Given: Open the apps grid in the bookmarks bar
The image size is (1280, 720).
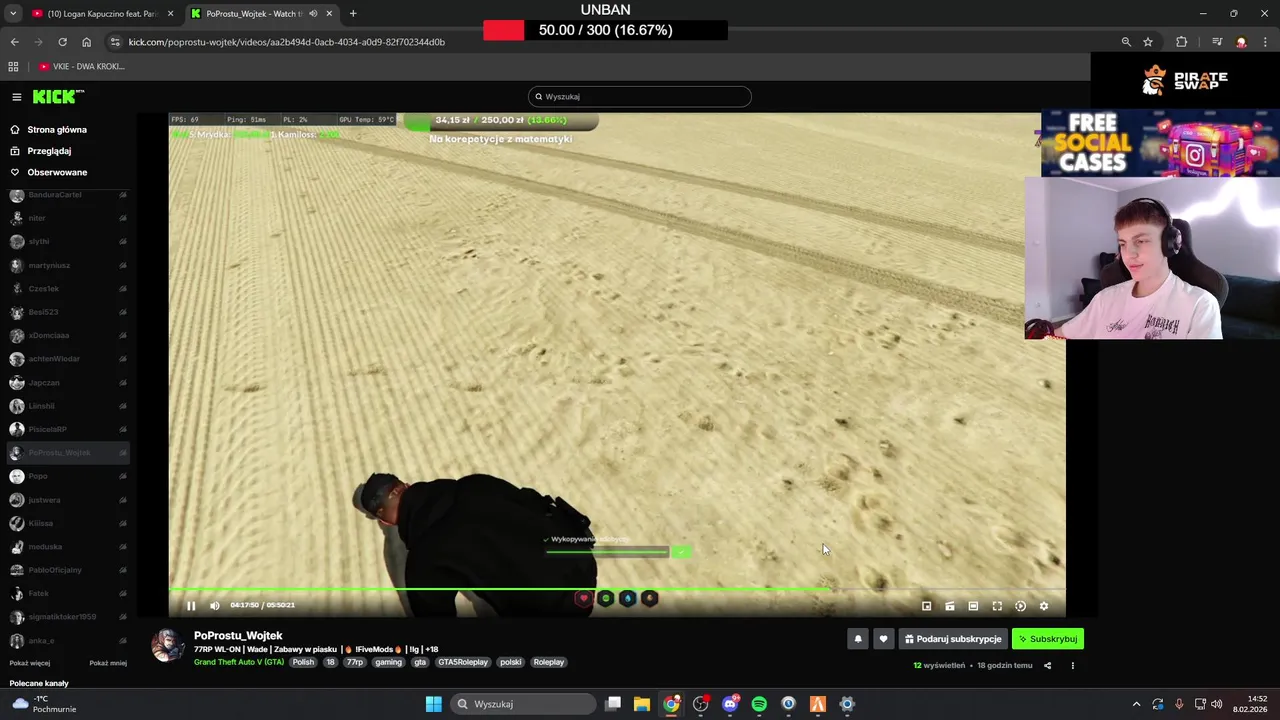Looking at the screenshot, I should pos(13,67).
